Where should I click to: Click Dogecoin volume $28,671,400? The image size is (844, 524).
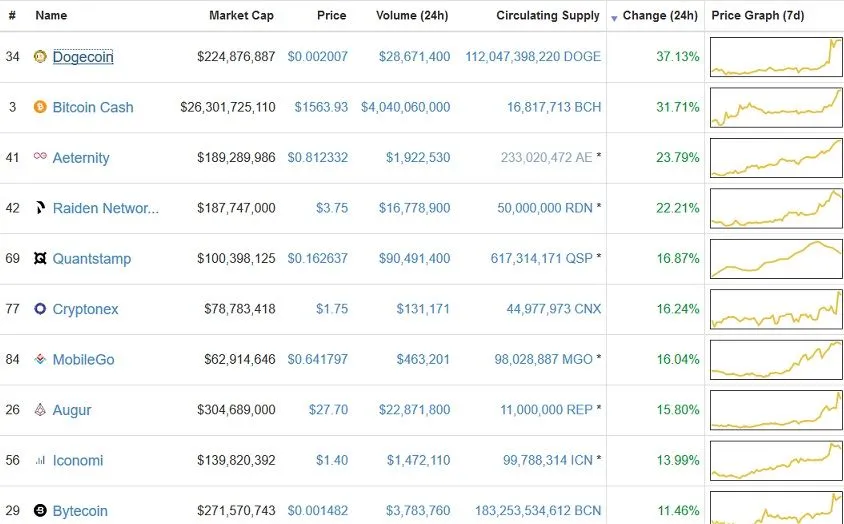[414, 57]
